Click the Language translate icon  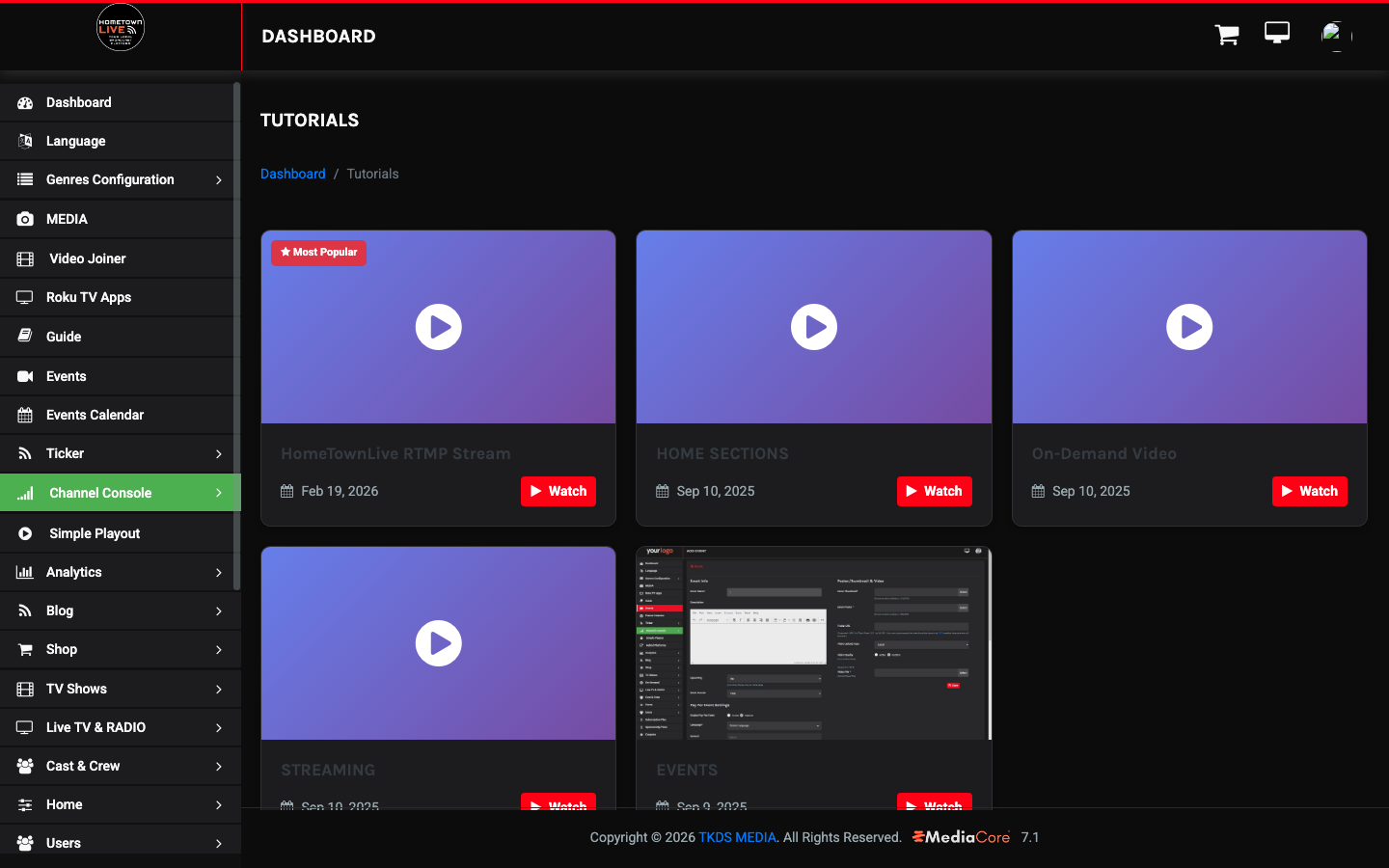pos(25,141)
